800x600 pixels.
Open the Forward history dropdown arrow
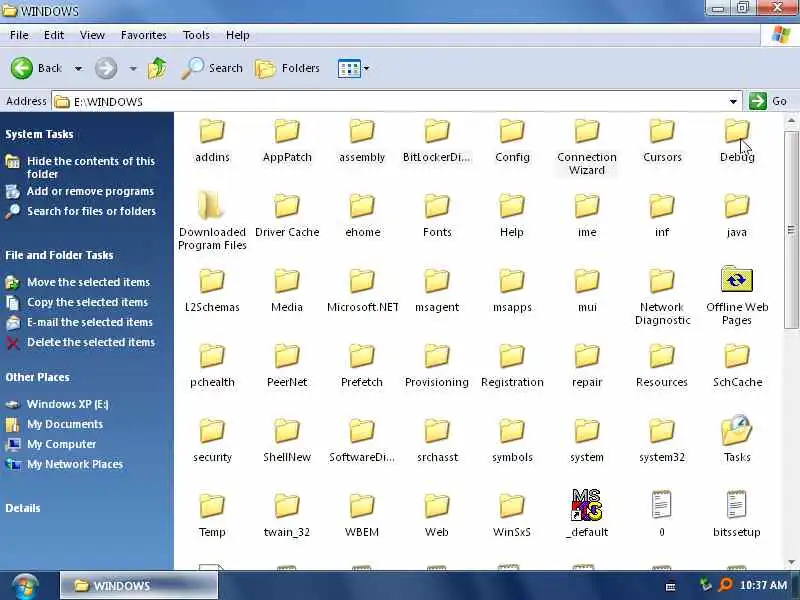tap(133, 68)
